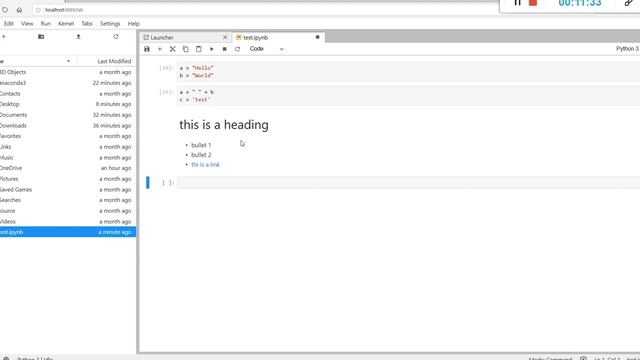
Task: Select the Downloads folder
Action: (x=68, y=126)
